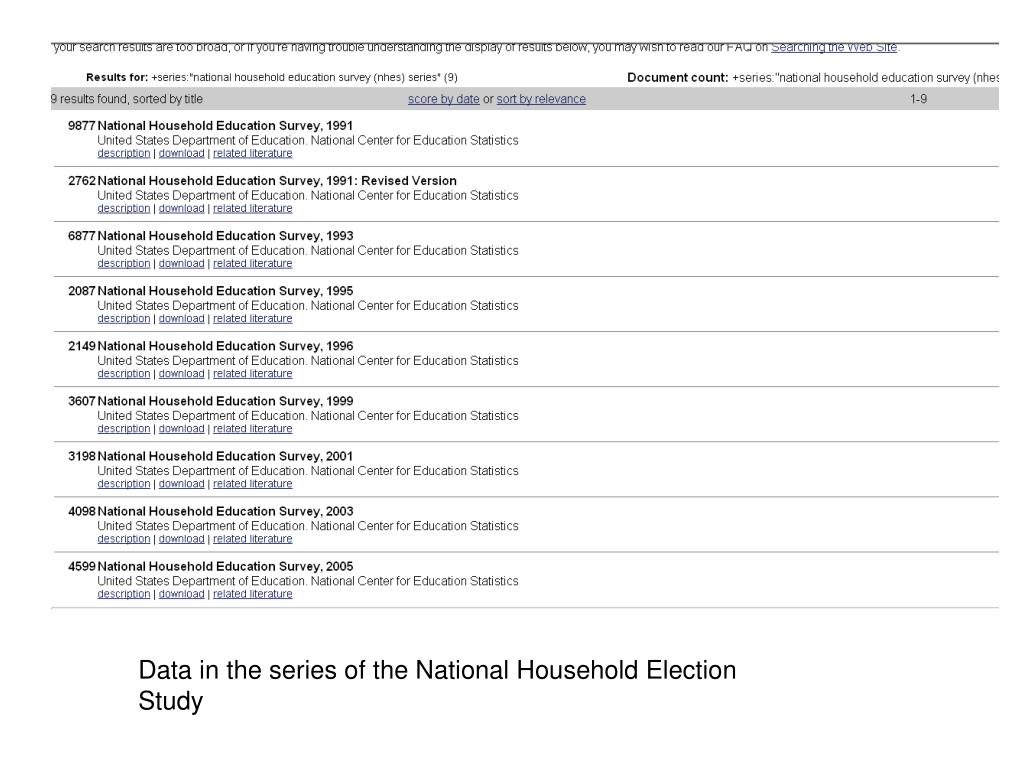Open the Searching the Web Site FAQ link
This screenshot has width=1024, height=768.
(834, 48)
